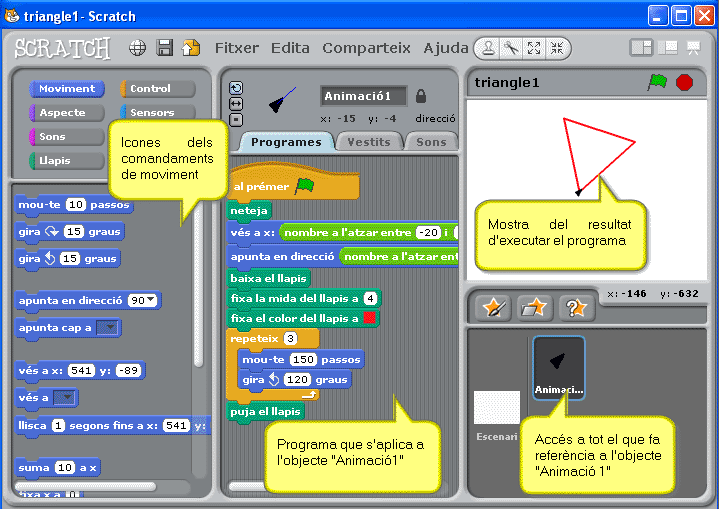719x509 pixels.
Task: Edit the sprite name field Animació1
Action: pos(363,96)
